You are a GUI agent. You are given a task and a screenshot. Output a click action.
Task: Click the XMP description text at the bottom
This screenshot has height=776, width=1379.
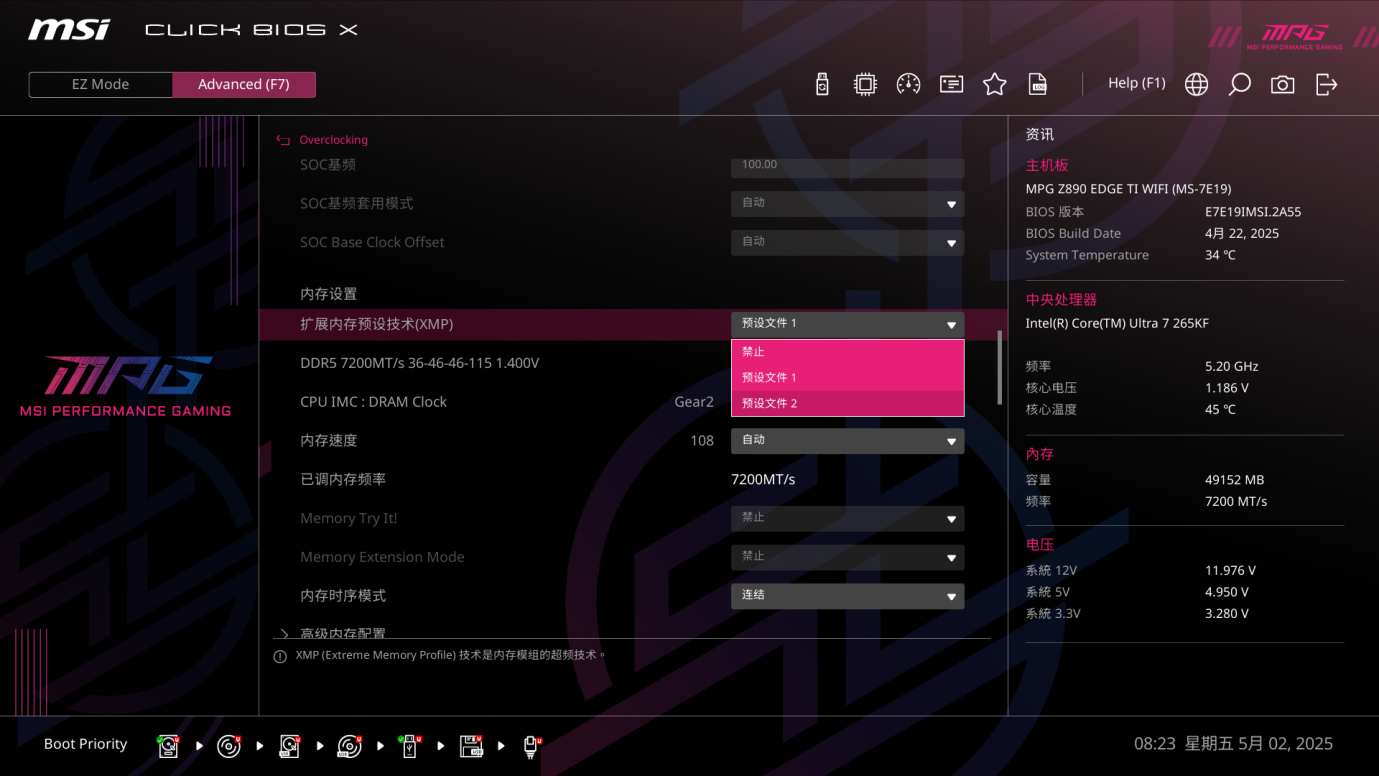click(x=451, y=656)
